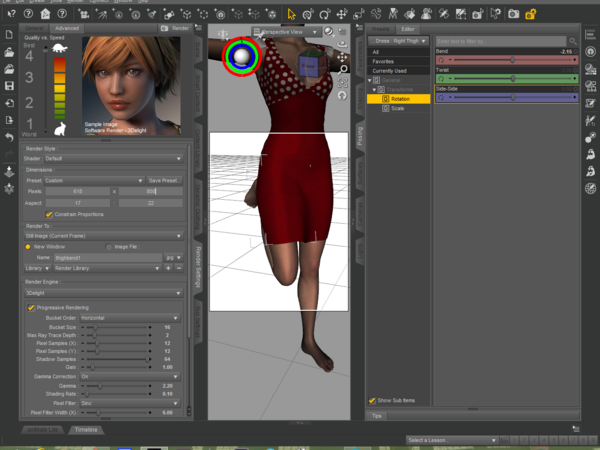600x450 pixels.
Task: Click the Enter text to filter by field
Action: pos(501,41)
